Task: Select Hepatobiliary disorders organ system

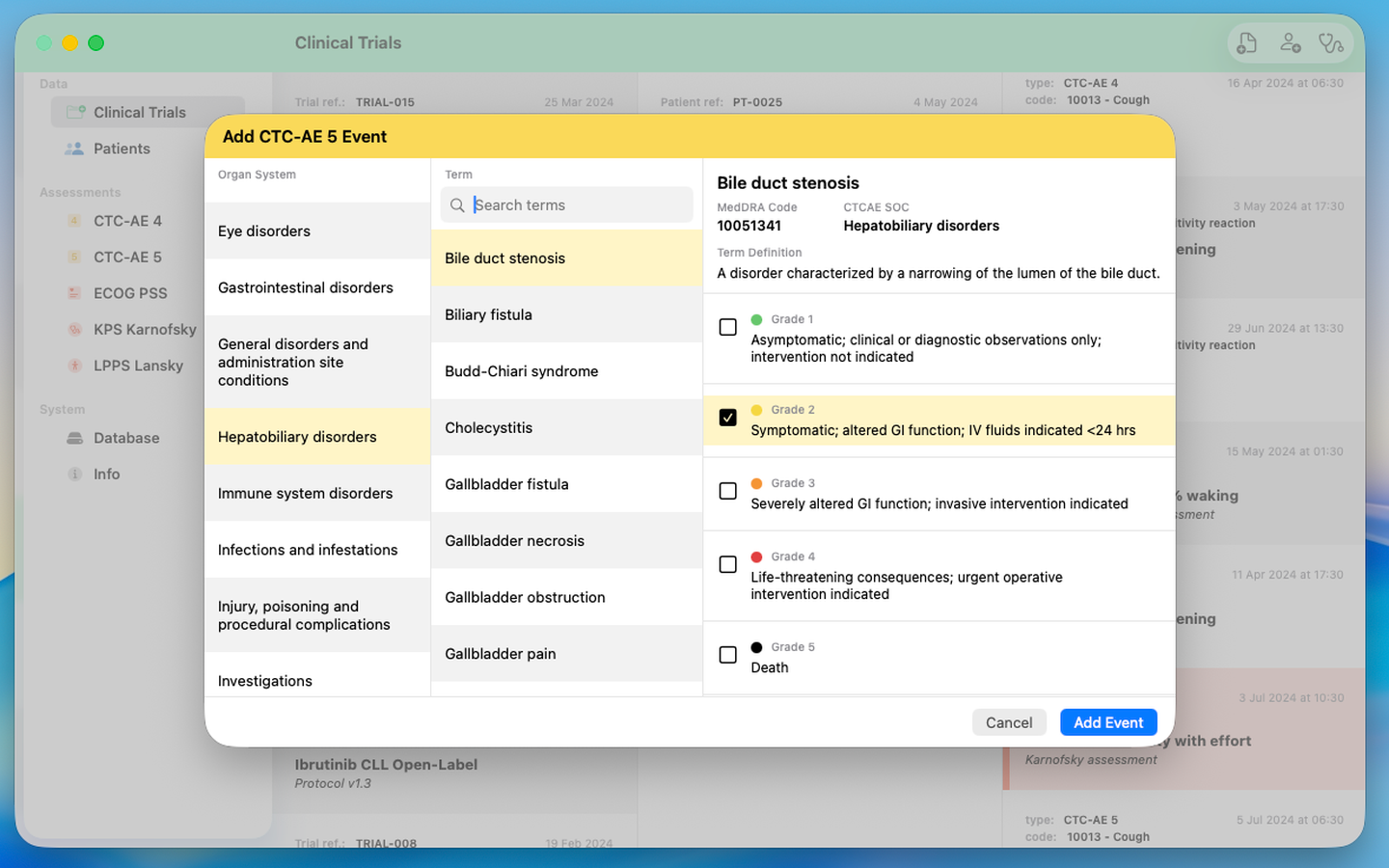Action: (317, 437)
